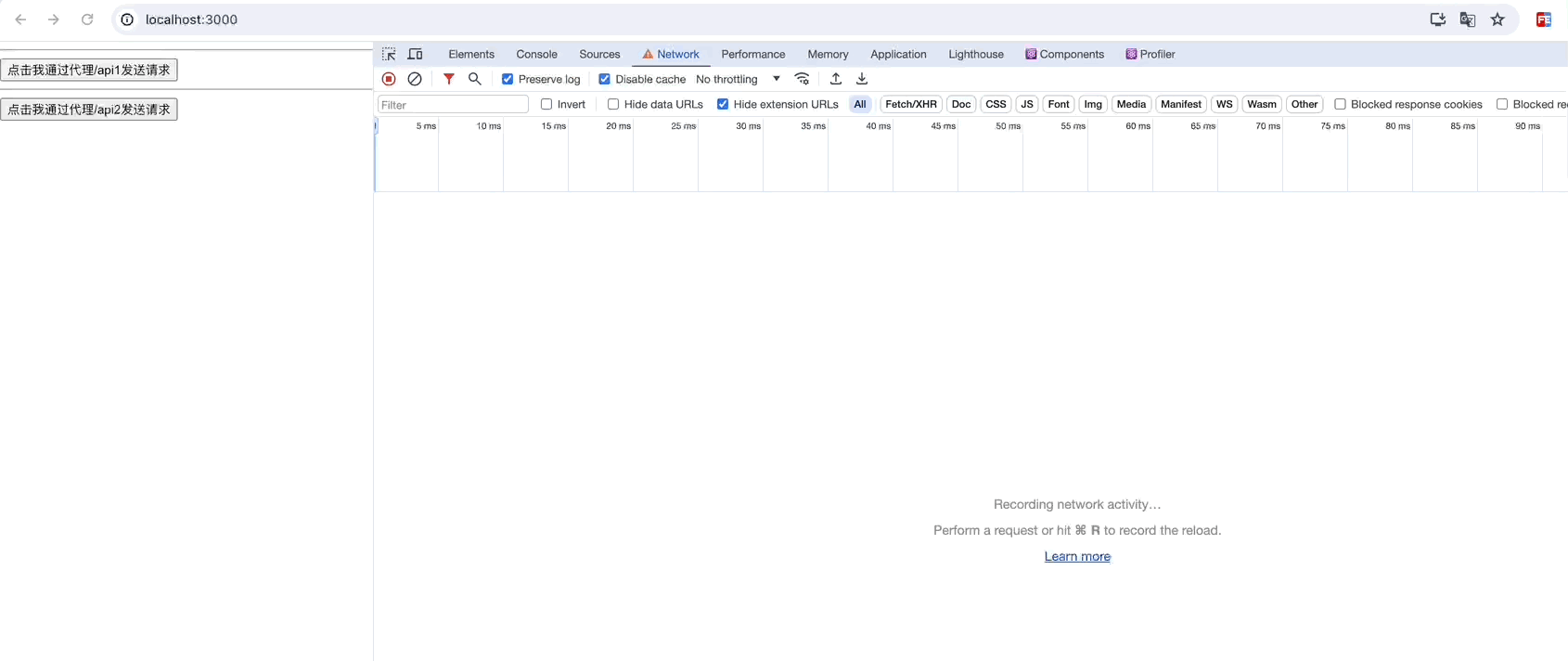Translate this page icon
The width and height of the screenshot is (1568, 661).
(1468, 19)
